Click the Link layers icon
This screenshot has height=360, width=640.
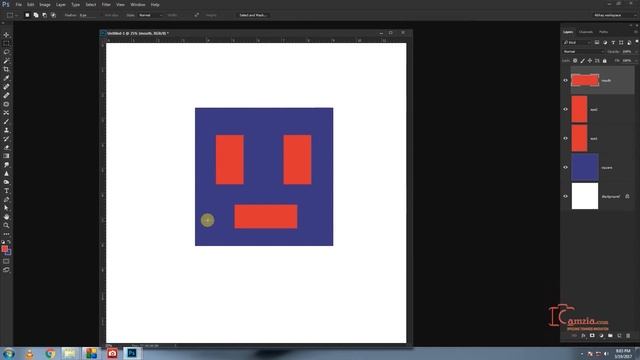pos(574,336)
